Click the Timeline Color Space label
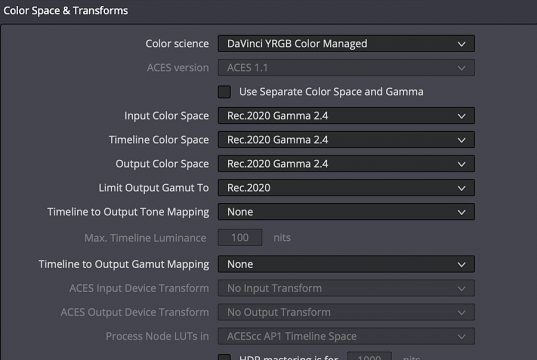Image resolution: width=537 pixels, height=360 pixels. 159,140
